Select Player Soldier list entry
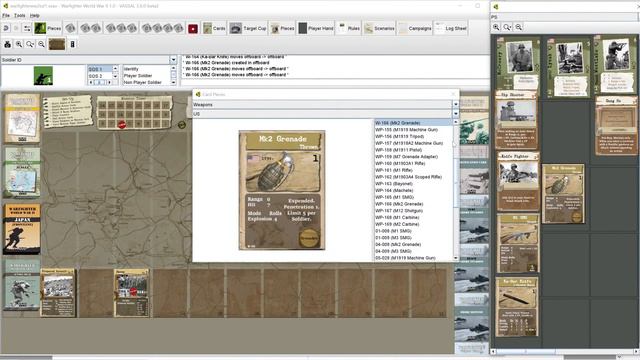The image size is (640, 360). click(x=146, y=76)
